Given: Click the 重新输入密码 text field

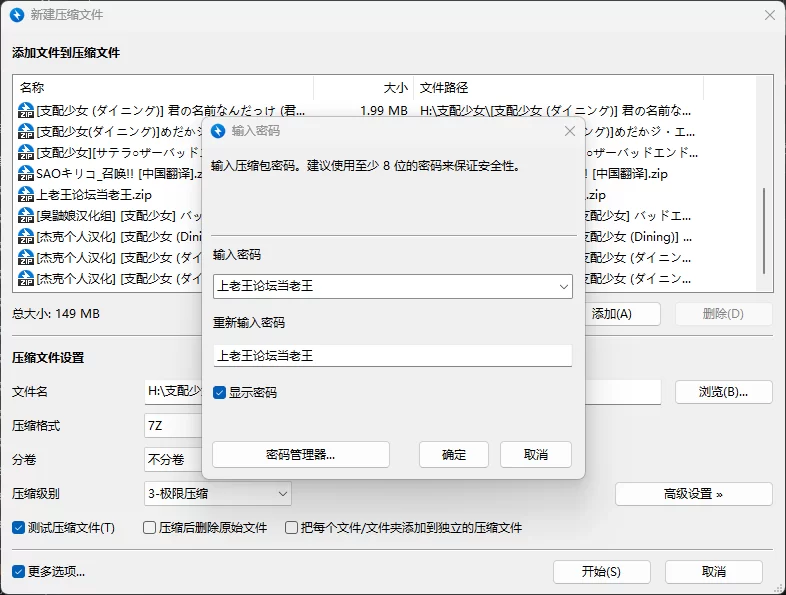Looking at the screenshot, I should point(392,356).
